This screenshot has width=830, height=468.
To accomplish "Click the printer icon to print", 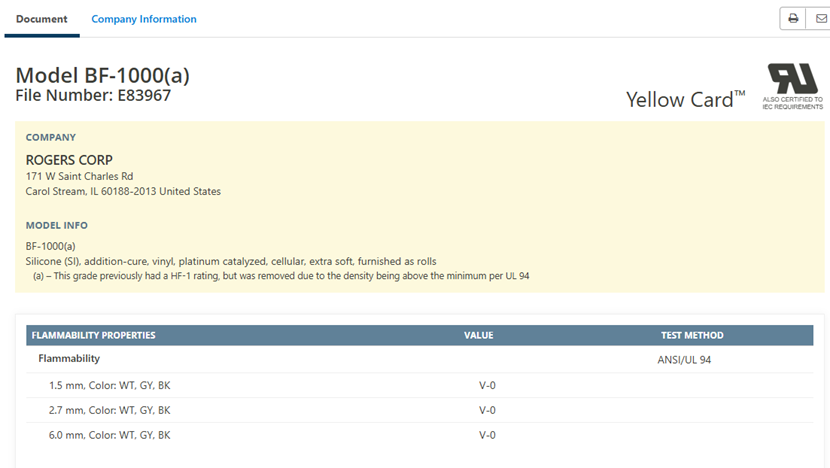I will point(793,19).
